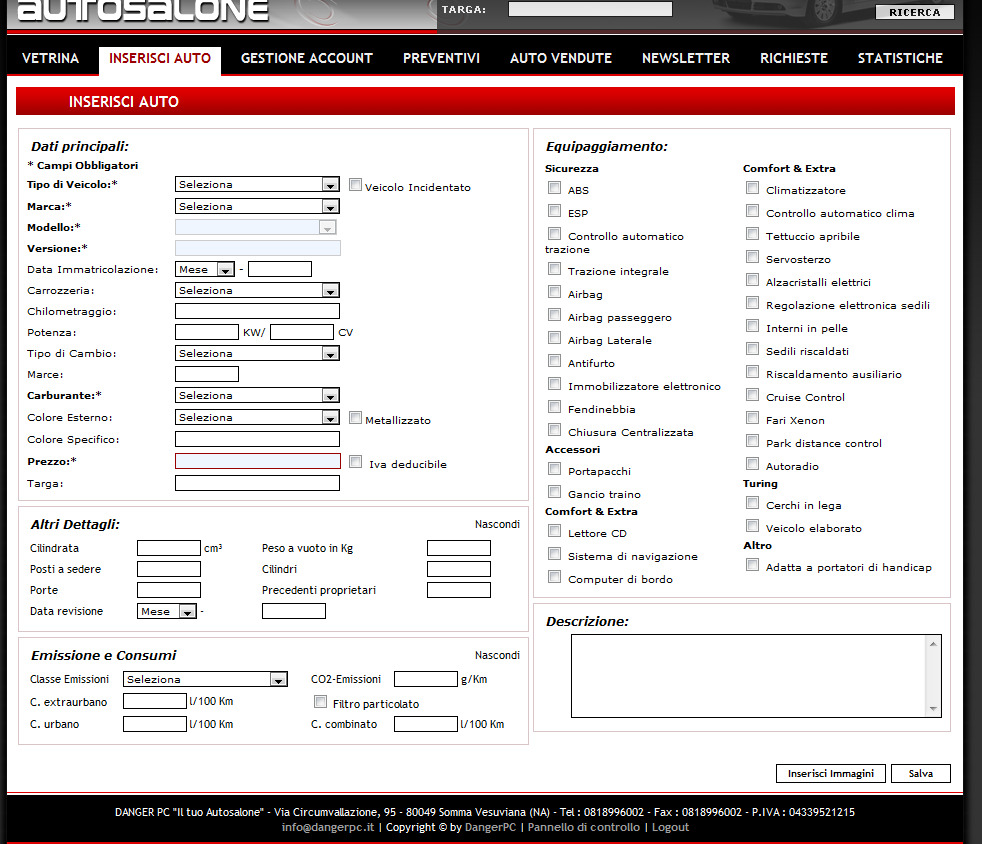Click the Versione input field

click(258, 248)
